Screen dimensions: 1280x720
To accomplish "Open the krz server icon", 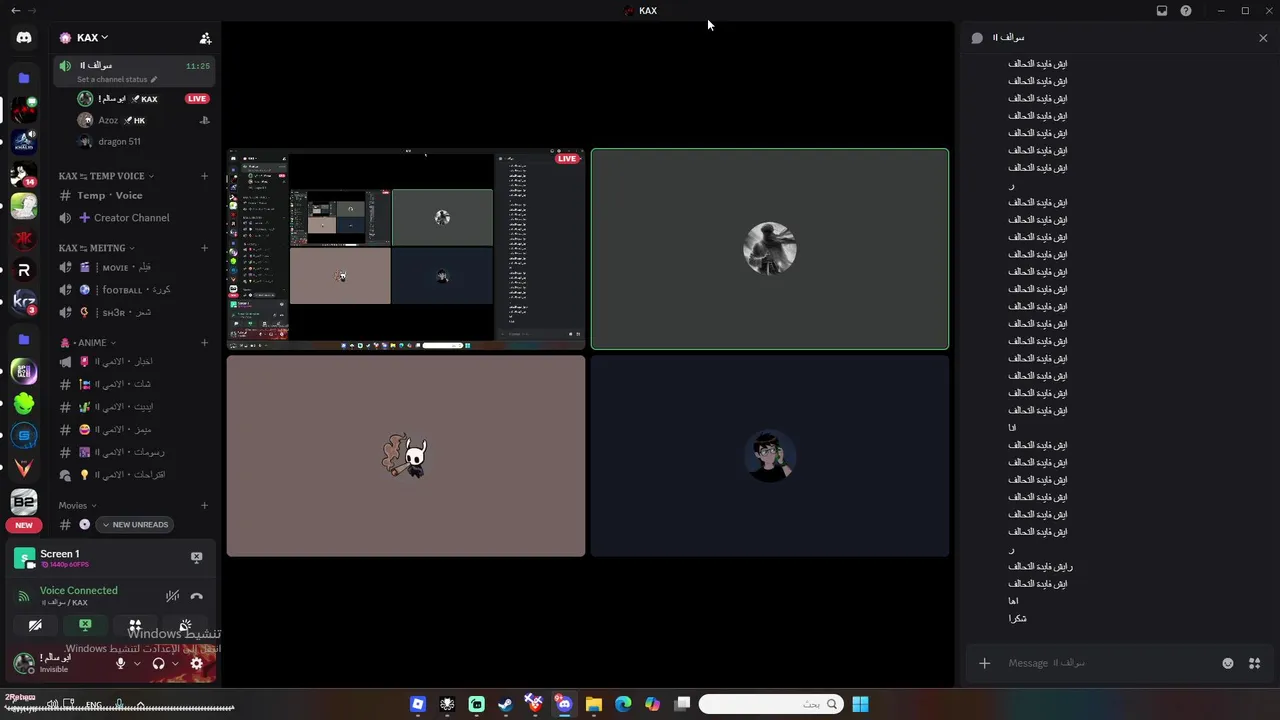I will [24, 301].
